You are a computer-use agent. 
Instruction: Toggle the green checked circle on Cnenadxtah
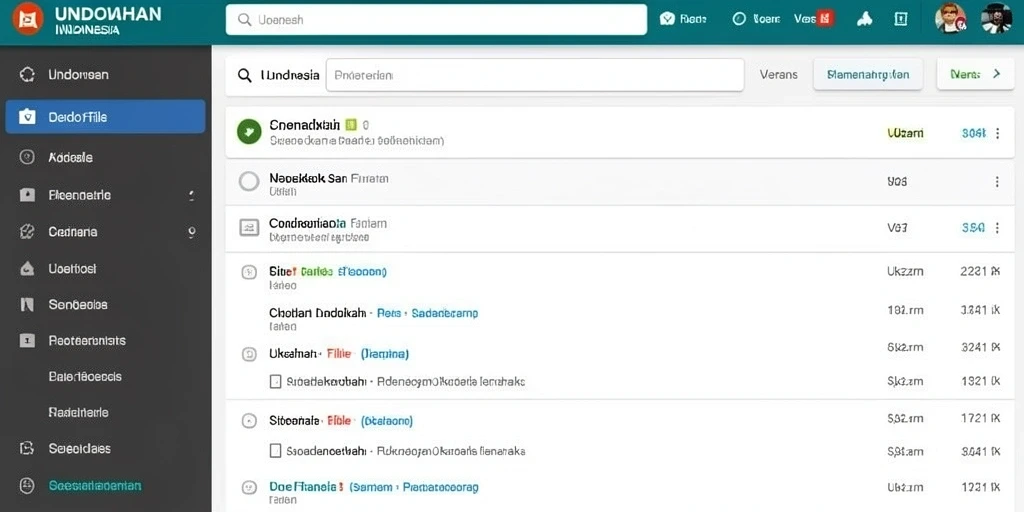[x=249, y=132]
